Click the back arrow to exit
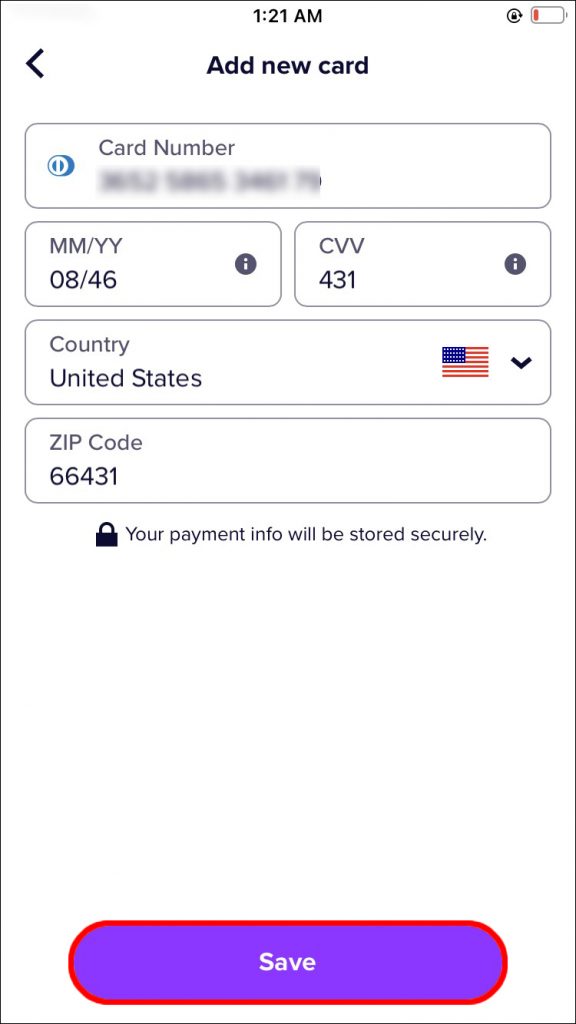This screenshot has height=1024, width=576. point(35,63)
